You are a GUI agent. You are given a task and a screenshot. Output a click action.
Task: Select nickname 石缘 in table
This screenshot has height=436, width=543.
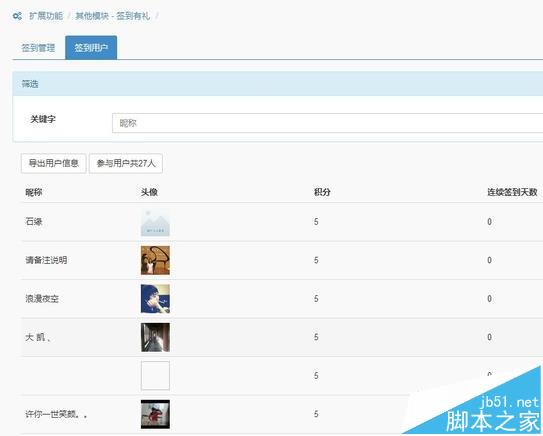[x=34, y=222]
